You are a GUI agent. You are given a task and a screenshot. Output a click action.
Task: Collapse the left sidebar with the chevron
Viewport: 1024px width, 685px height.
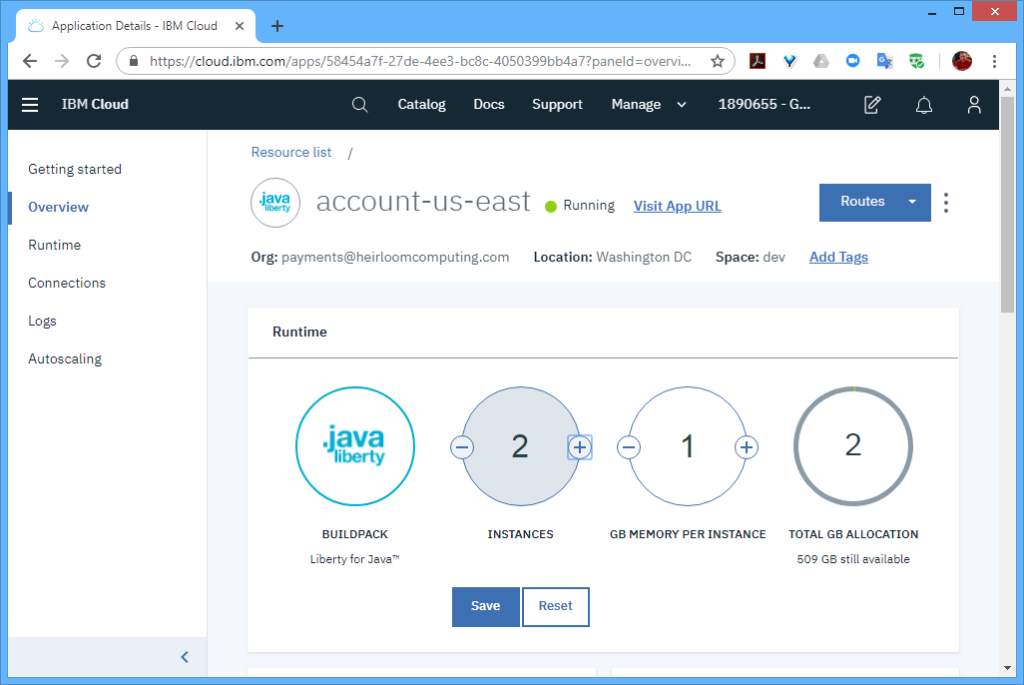tap(185, 657)
